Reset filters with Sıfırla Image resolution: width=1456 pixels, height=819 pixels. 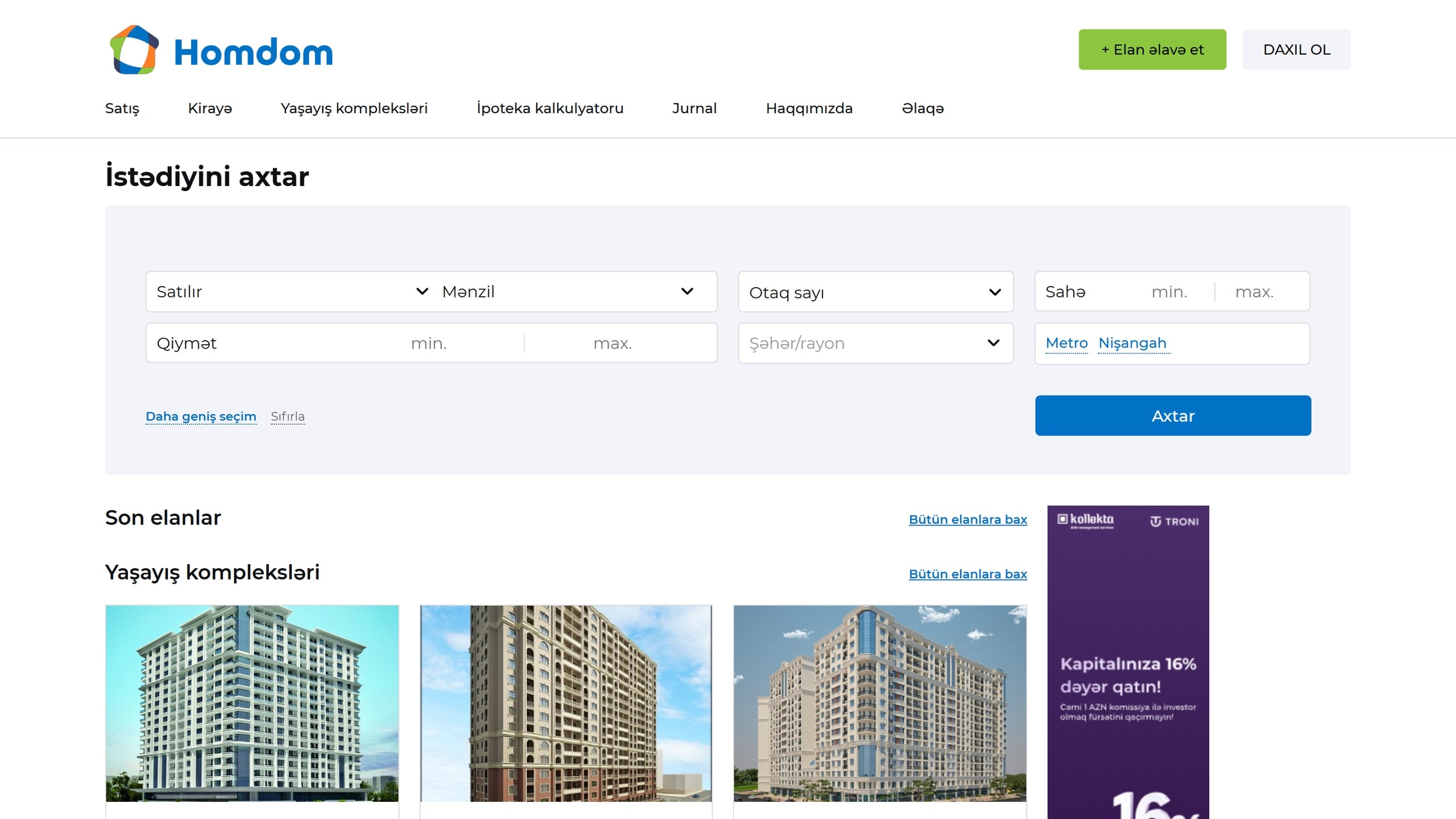coord(288,416)
